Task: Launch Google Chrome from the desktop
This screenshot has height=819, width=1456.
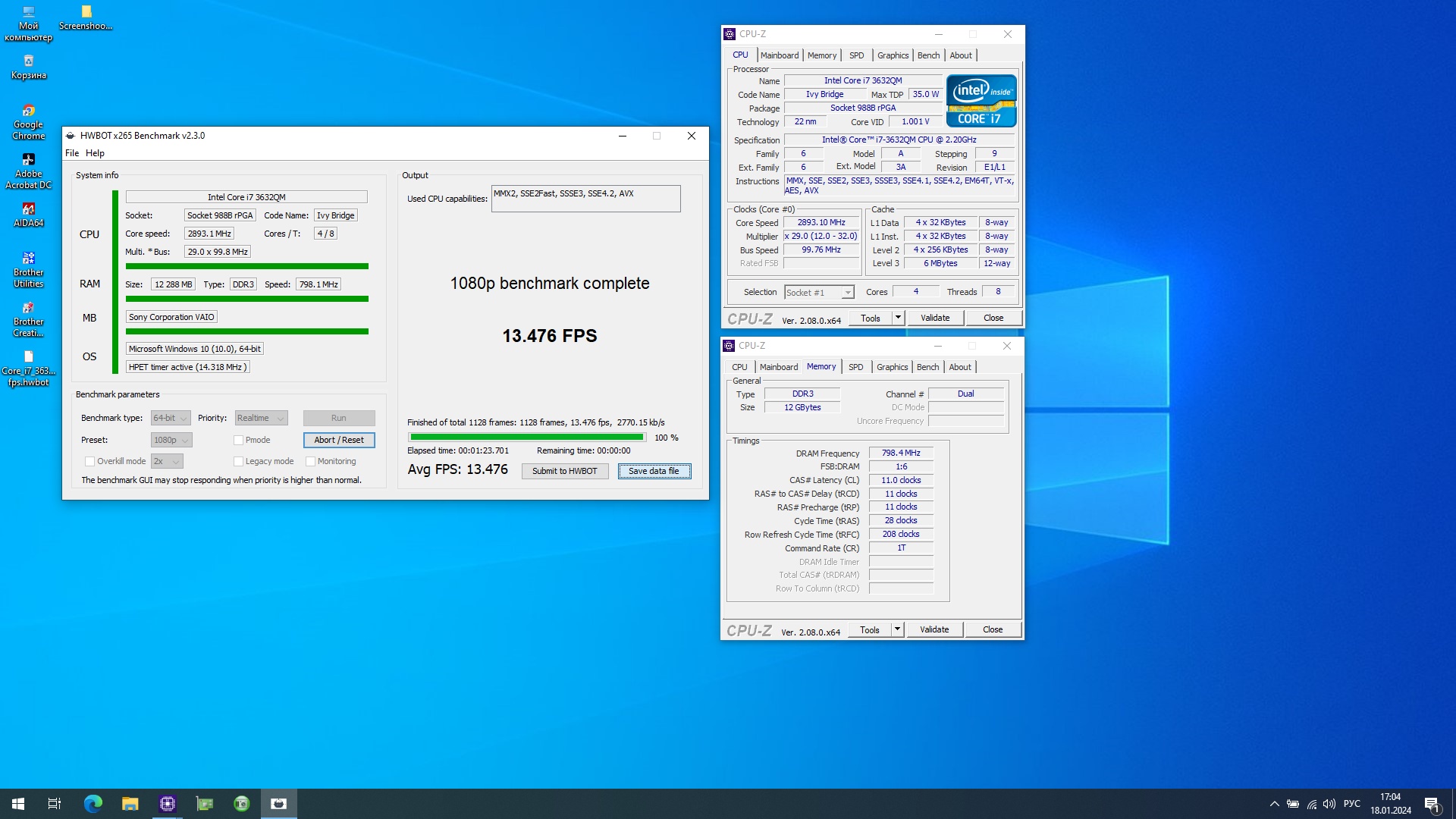Action: point(28,121)
